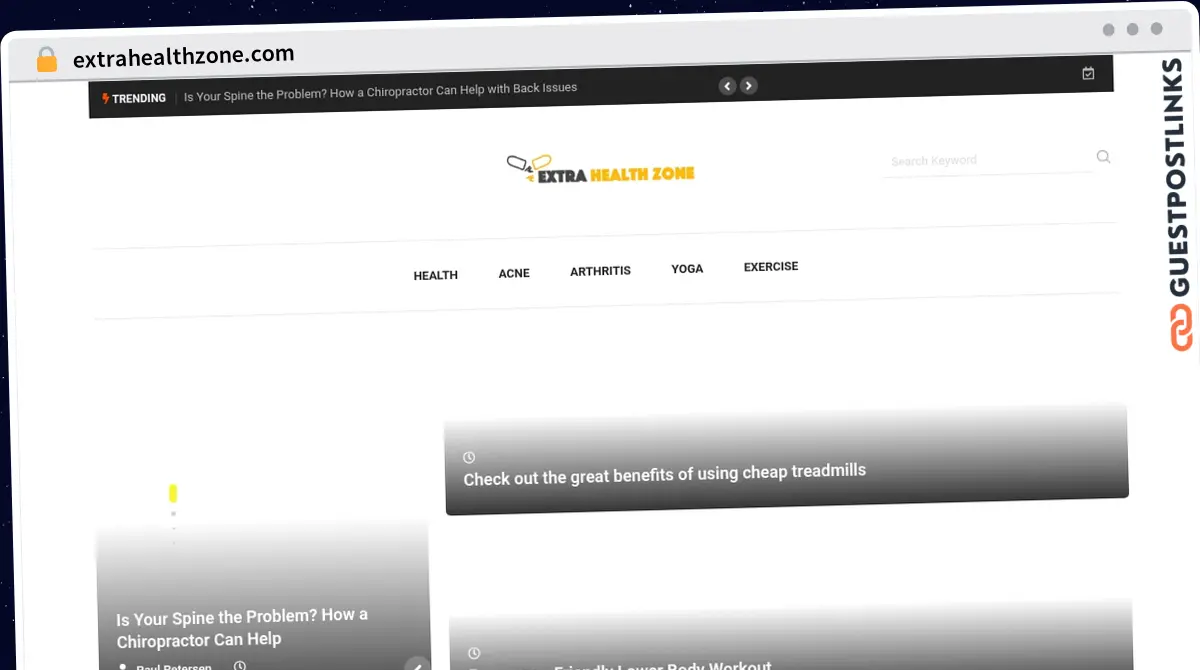Image resolution: width=1200 pixels, height=670 pixels.
Task: Navigate to the Exercise menu item
Action: point(770,267)
